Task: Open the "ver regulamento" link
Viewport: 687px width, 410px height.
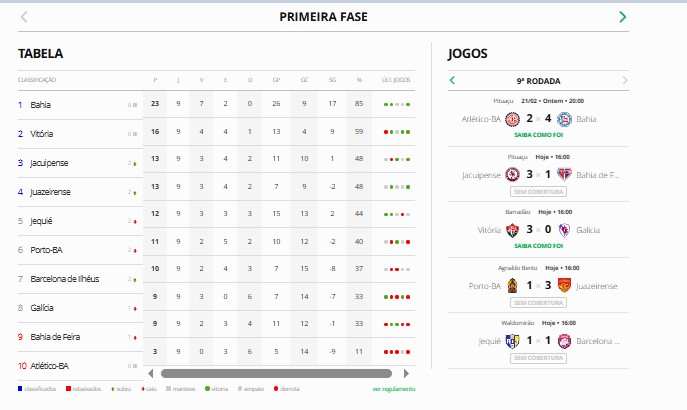Action: click(393, 388)
